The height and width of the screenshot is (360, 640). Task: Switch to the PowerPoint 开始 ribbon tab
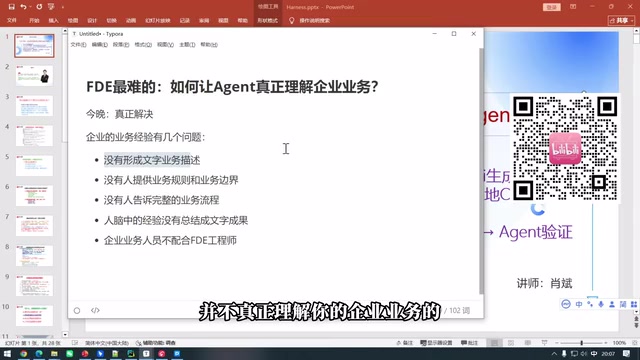click(x=34, y=20)
